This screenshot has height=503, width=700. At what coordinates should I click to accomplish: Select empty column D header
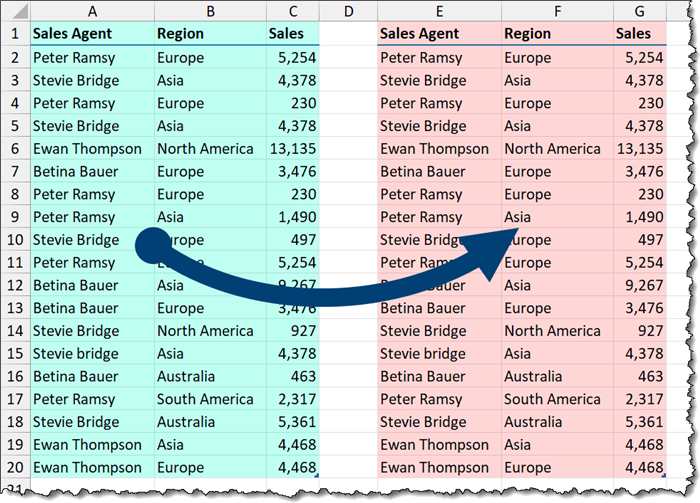pos(348,11)
